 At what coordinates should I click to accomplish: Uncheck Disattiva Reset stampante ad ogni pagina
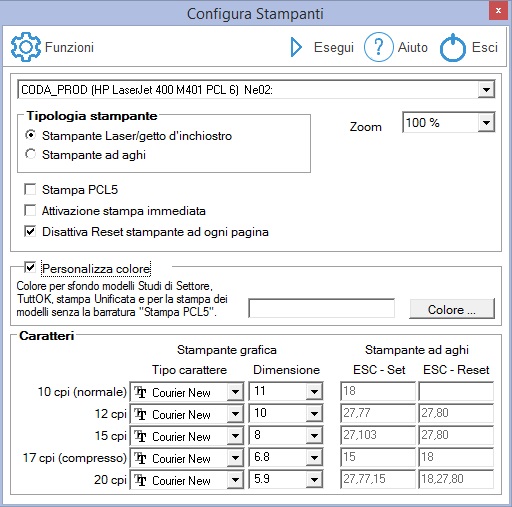pyautogui.click(x=30, y=231)
